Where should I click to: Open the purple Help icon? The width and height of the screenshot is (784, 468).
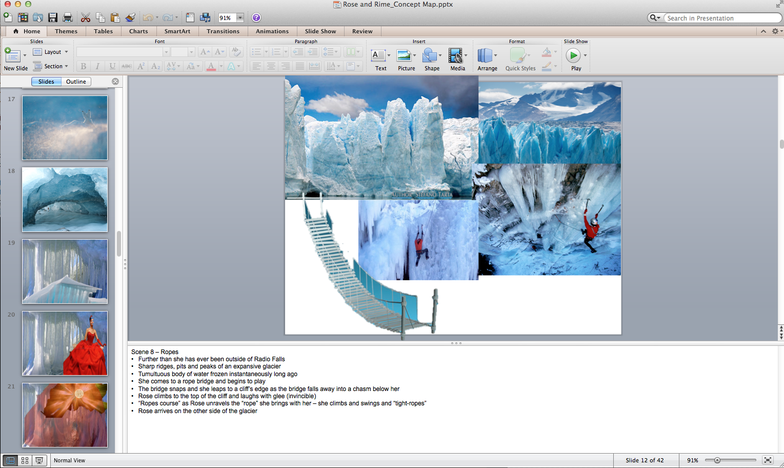[256, 18]
